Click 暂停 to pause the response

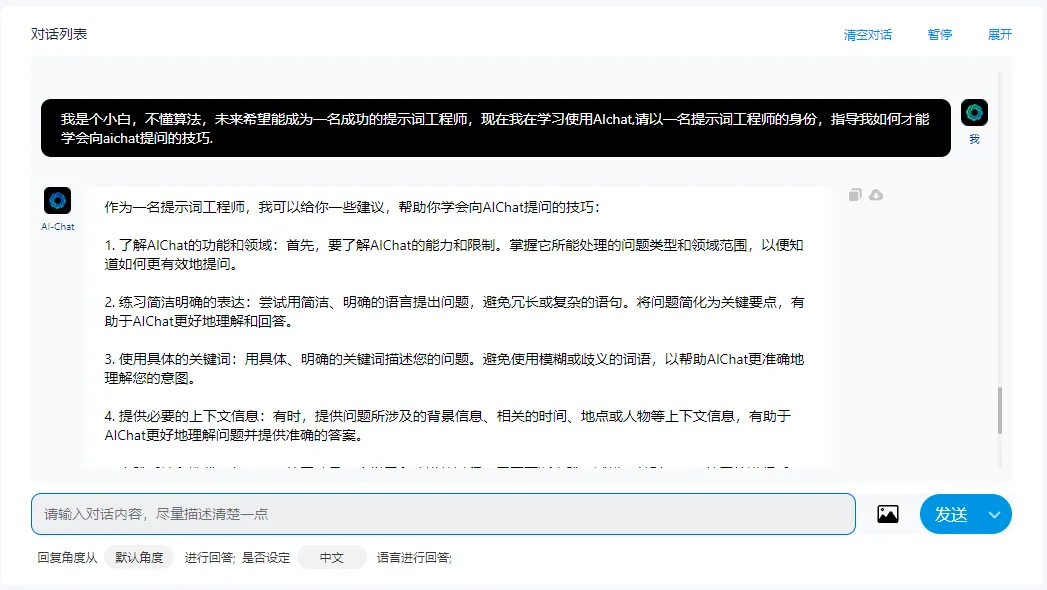(939, 34)
